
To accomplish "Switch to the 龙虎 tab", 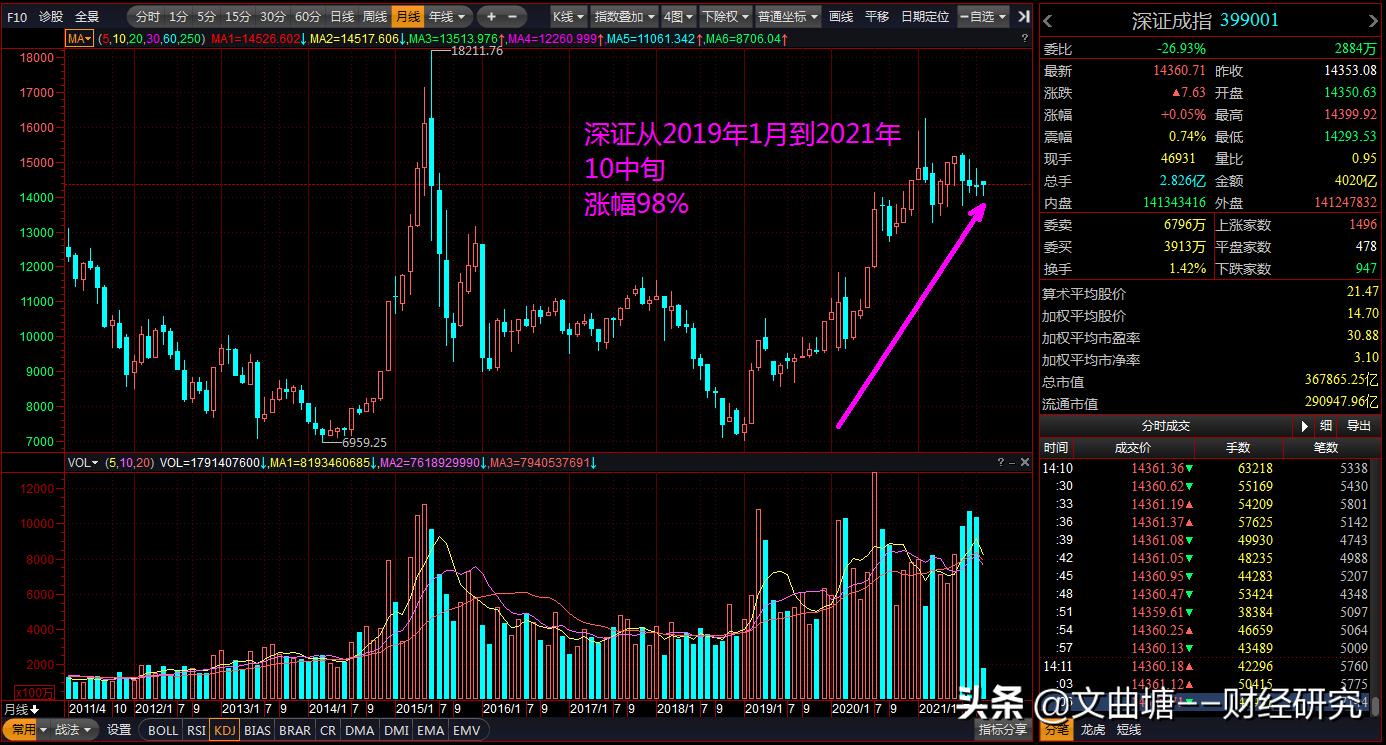I will (1093, 731).
